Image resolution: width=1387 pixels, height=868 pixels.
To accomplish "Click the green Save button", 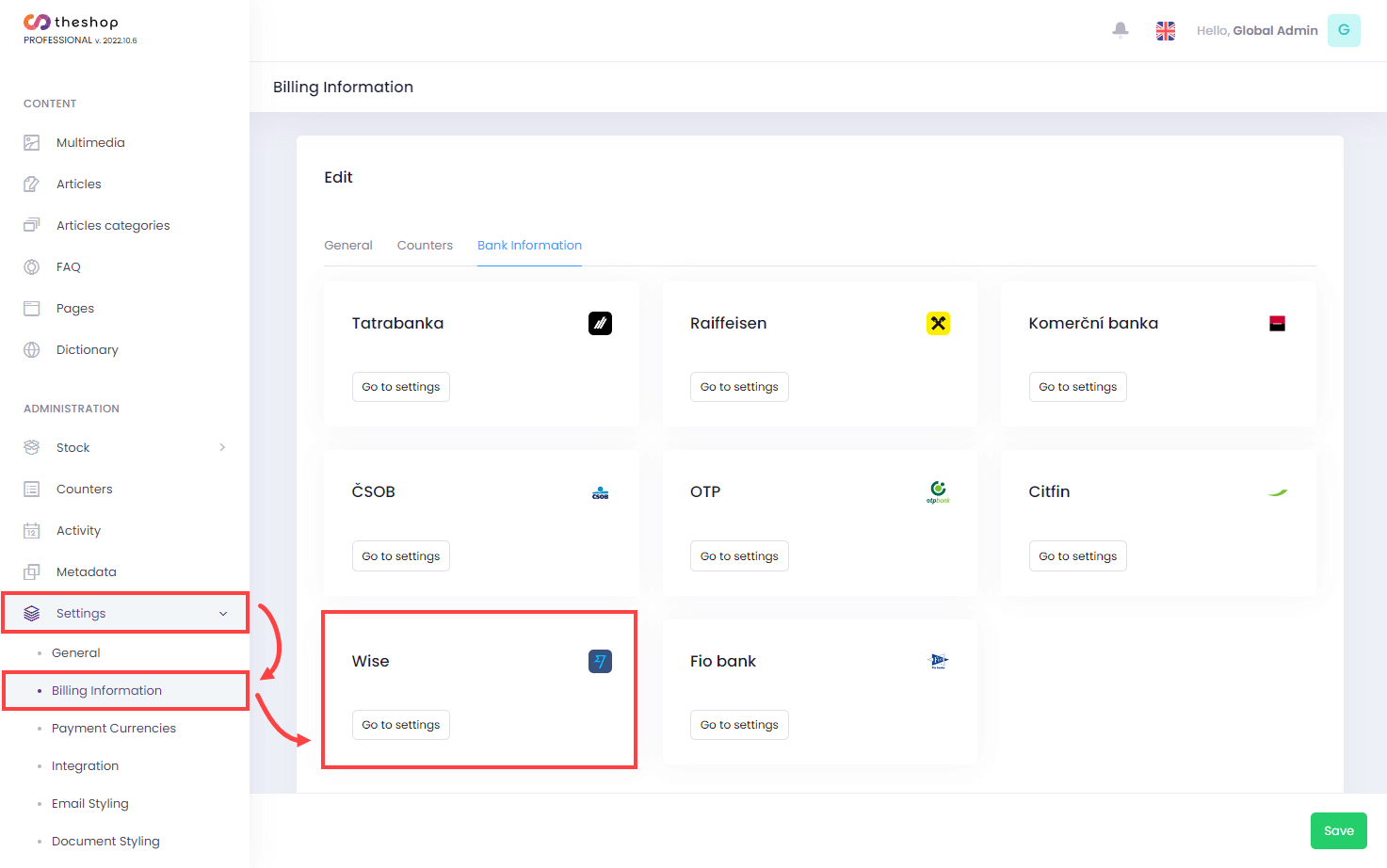I will (x=1339, y=830).
